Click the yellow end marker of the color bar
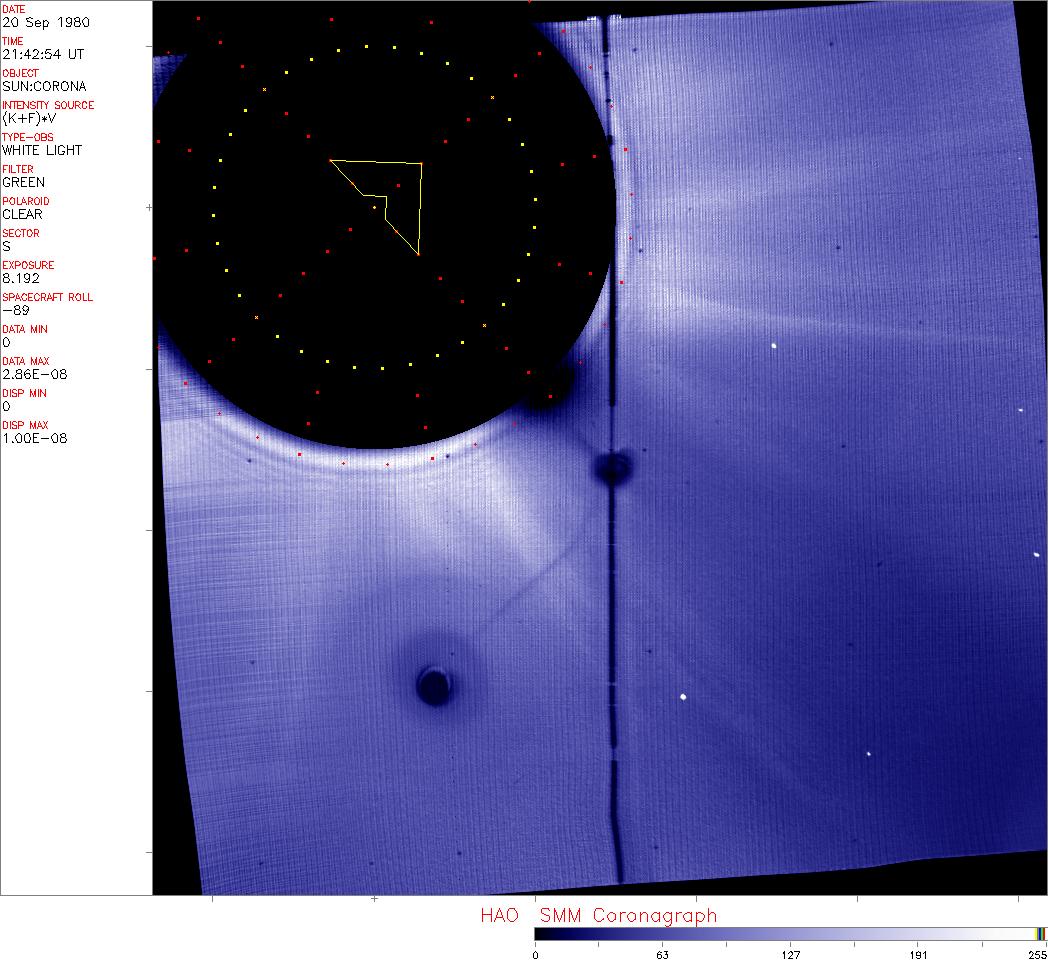 point(1040,934)
